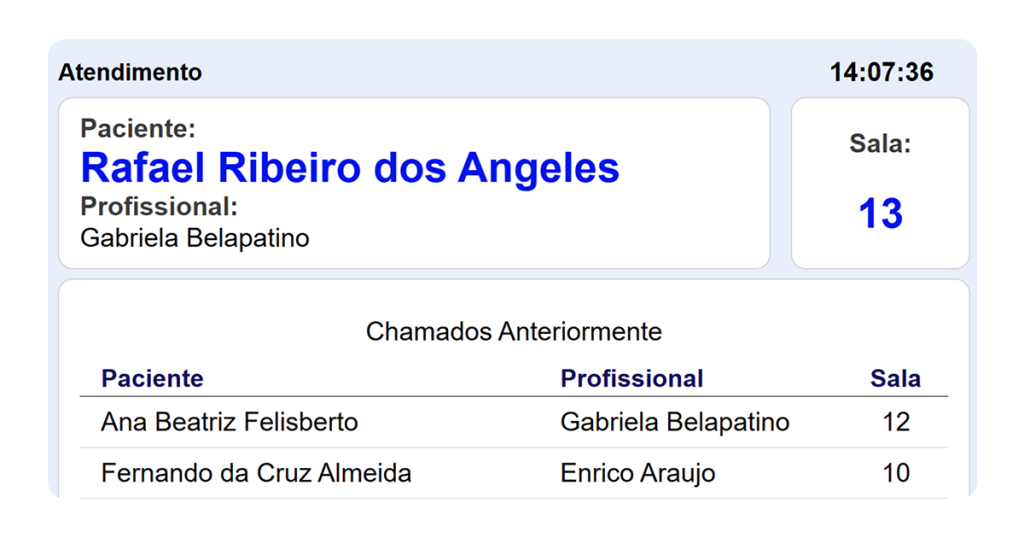Image resolution: width=1024 pixels, height=538 pixels.
Task: Click room 10 in the history table
Action: point(895,473)
